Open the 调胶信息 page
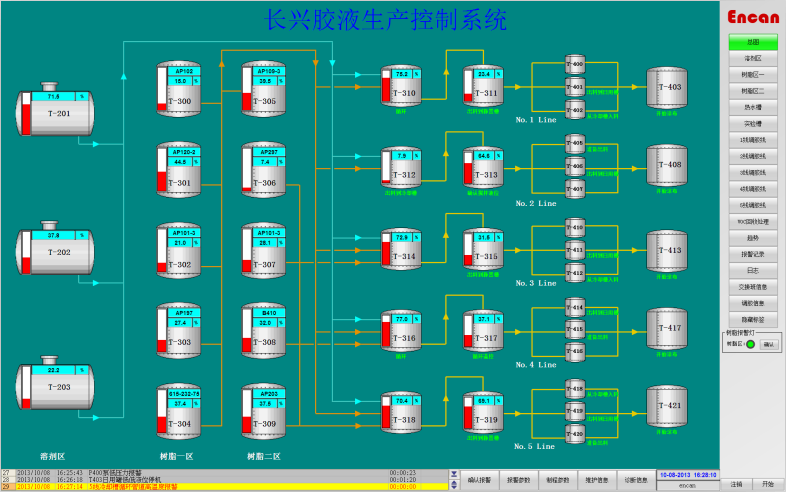Screen dimensions: 786x492 pyautogui.click(x=753, y=303)
